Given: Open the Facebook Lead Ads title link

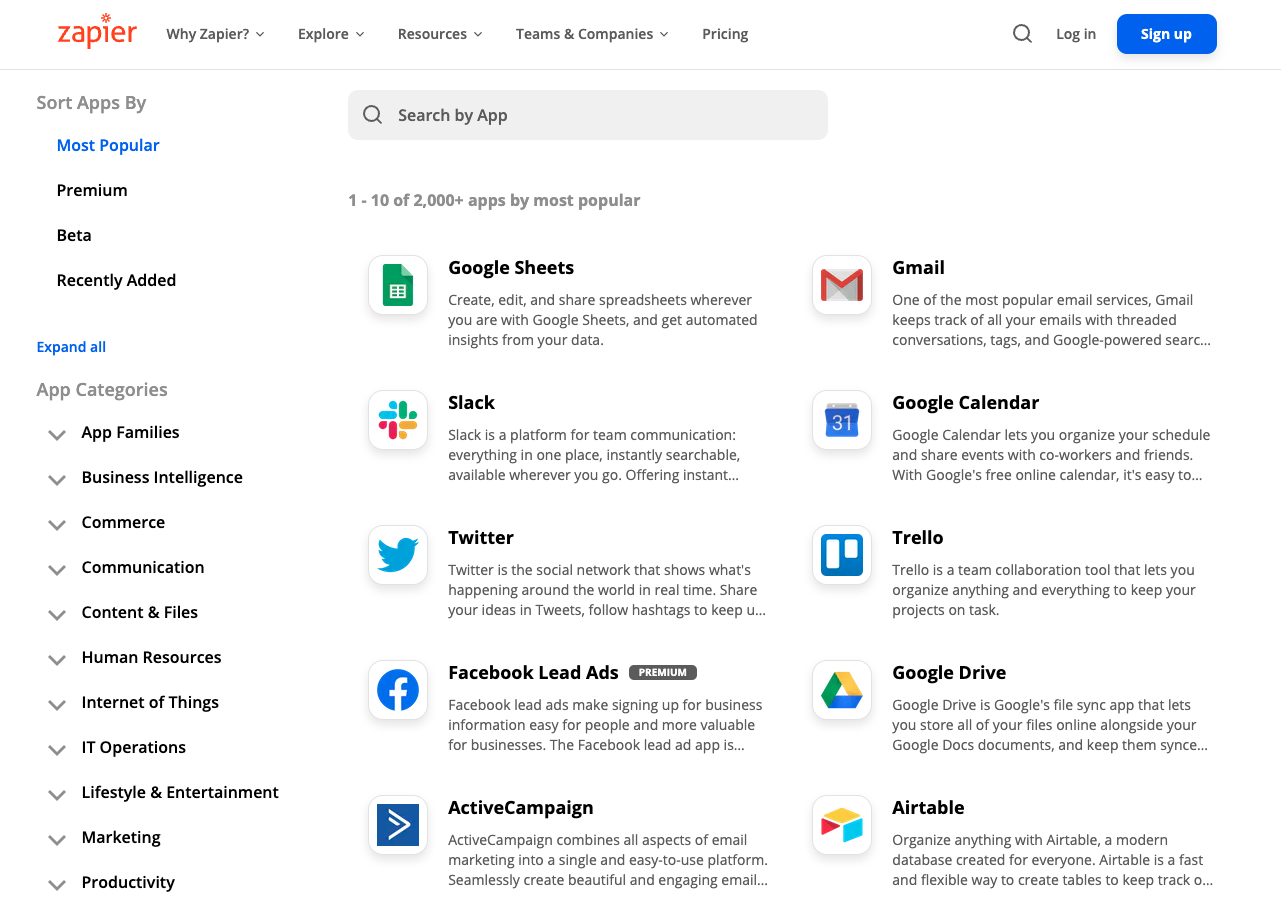Looking at the screenshot, I should (533, 673).
